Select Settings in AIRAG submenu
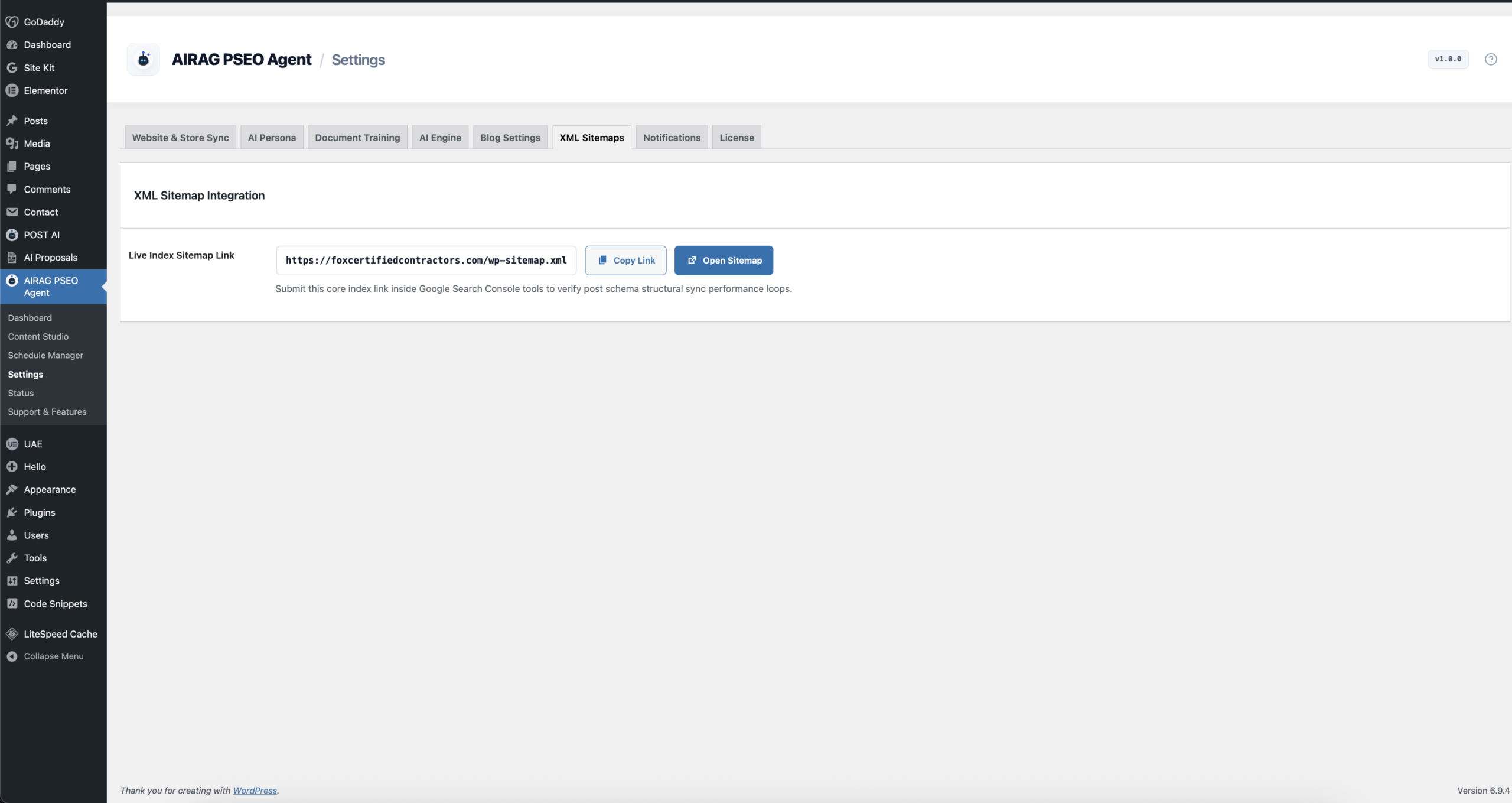The width and height of the screenshot is (1512, 803). click(x=25, y=375)
